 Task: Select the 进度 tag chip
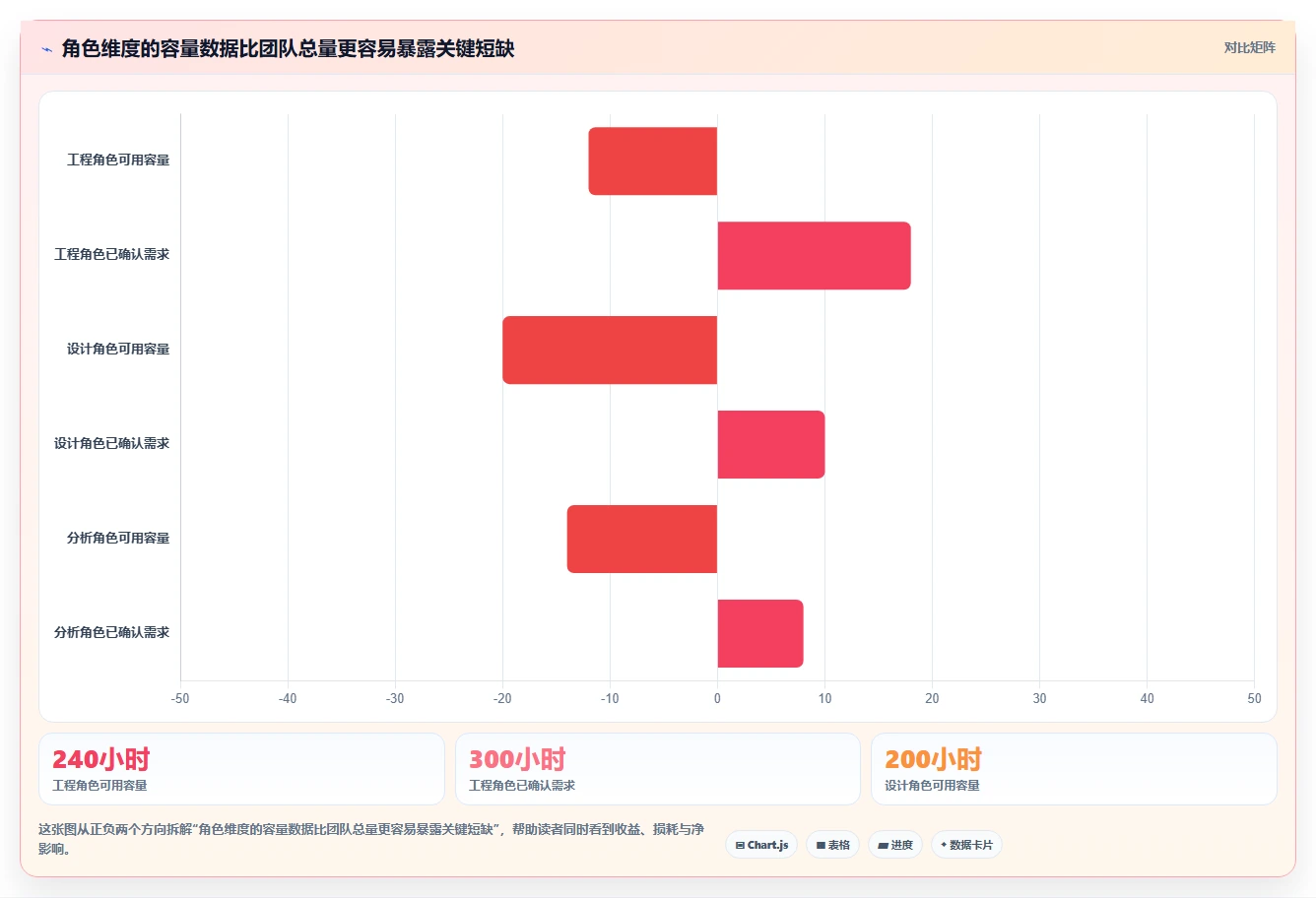pyautogui.click(x=894, y=845)
